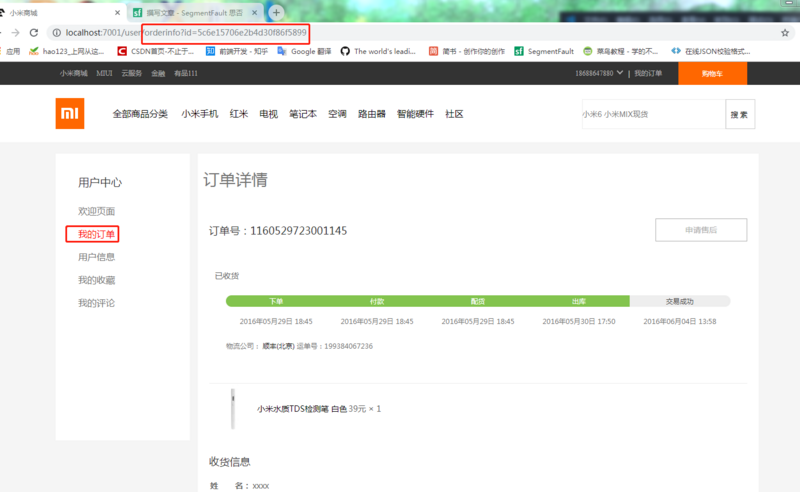Open 云服务 link in top bar

(x=132, y=73)
